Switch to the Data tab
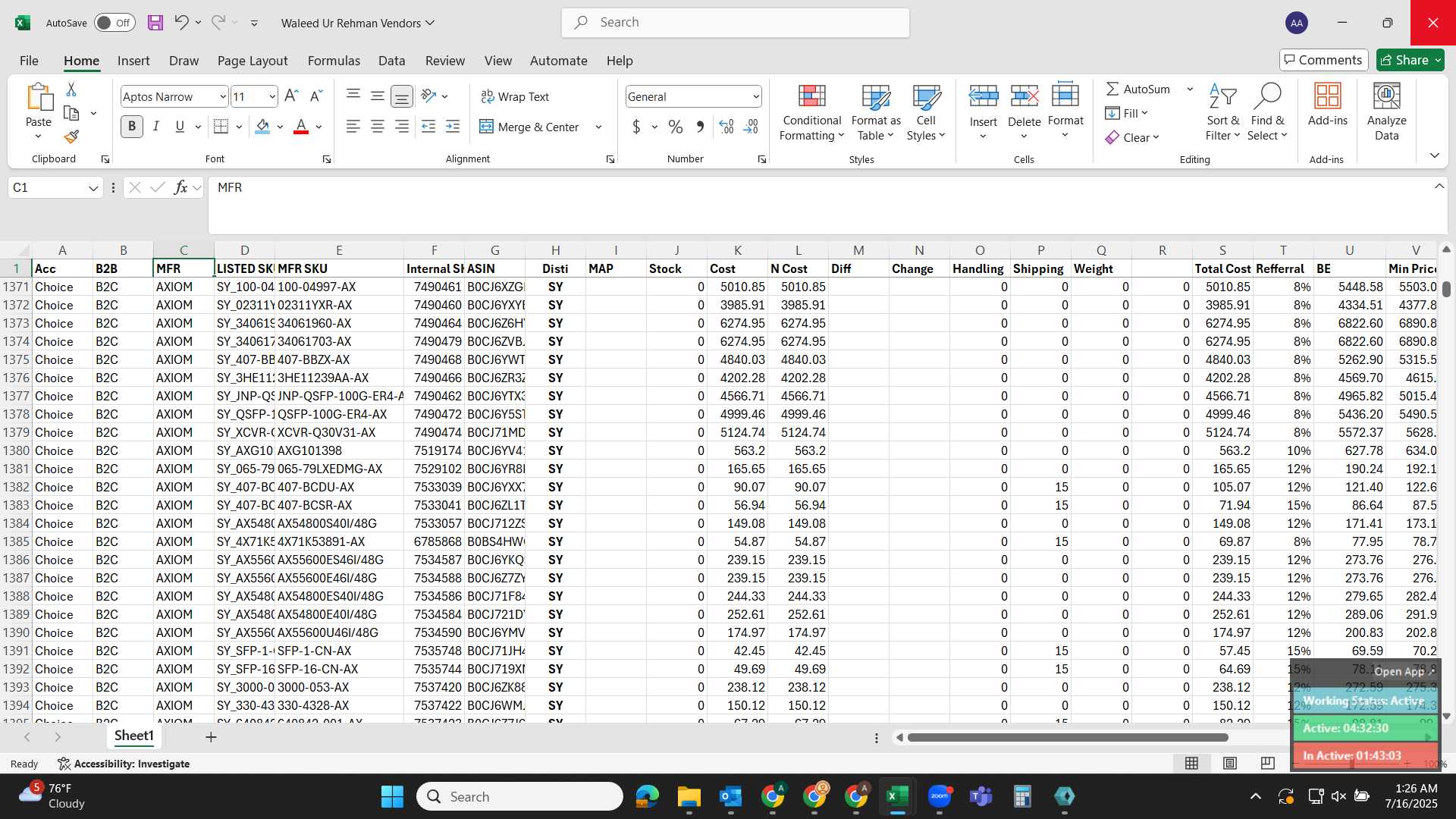The image size is (1456, 819). [391, 61]
